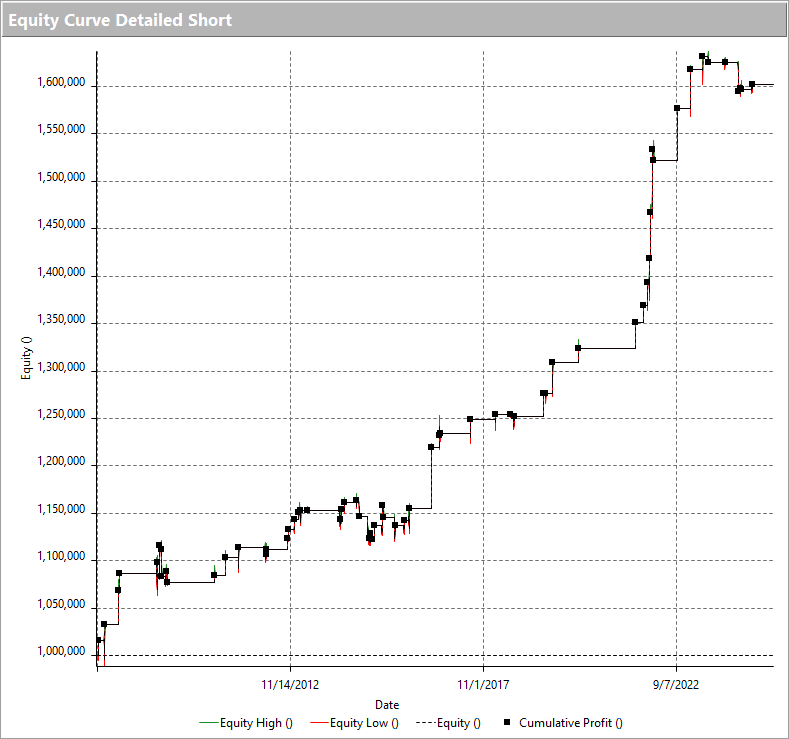The width and height of the screenshot is (789, 739).
Task: Click the 1,050,000 y-axis value
Action: pyautogui.click(x=61, y=604)
